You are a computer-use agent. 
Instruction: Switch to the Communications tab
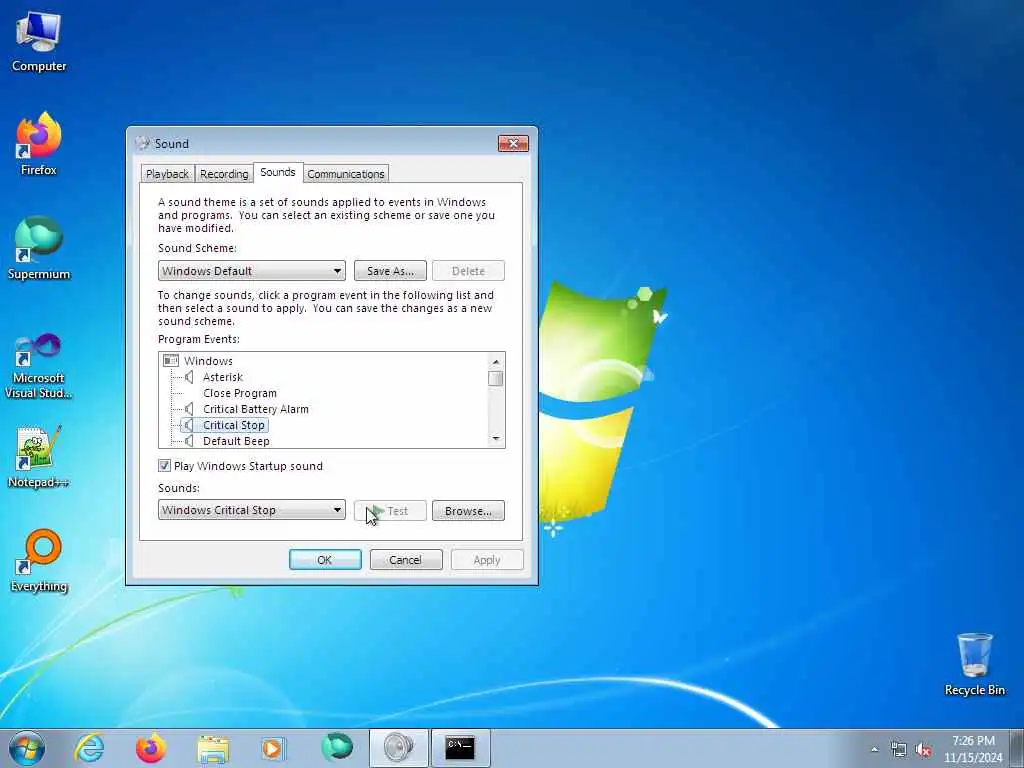pyautogui.click(x=345, y=174)
